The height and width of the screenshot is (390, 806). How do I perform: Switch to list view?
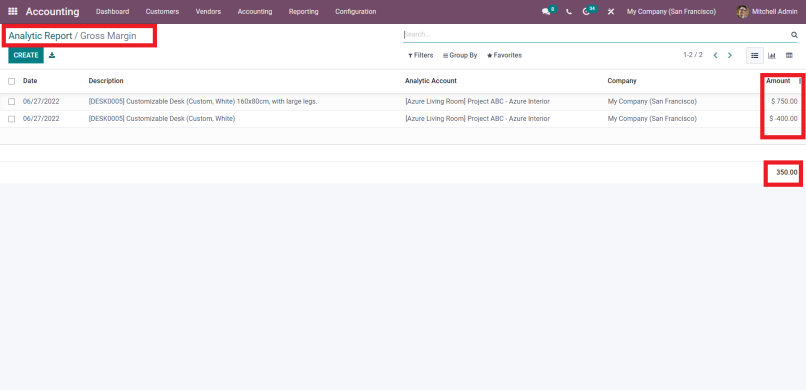(755, 55)
